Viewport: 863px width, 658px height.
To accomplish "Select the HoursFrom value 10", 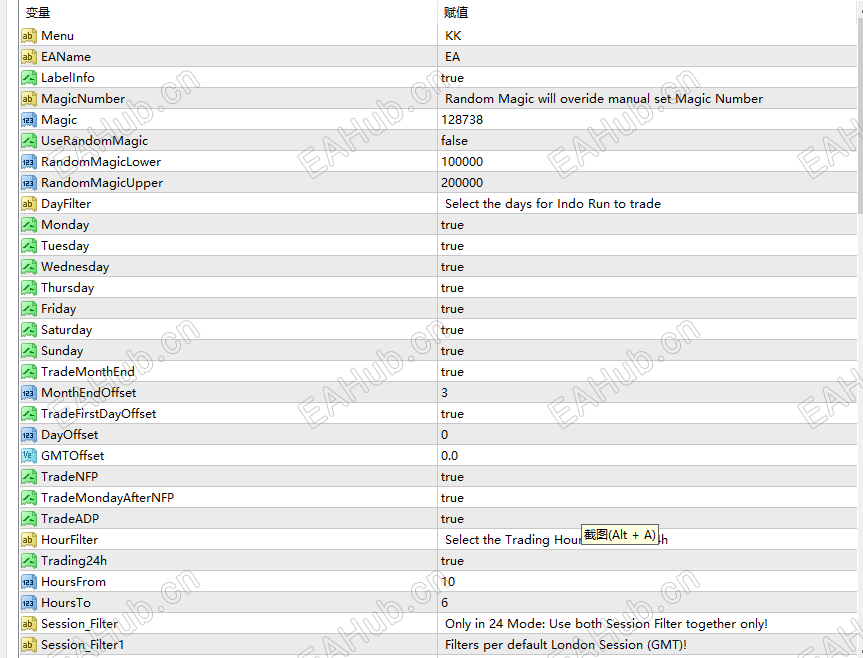I will 448,582.
